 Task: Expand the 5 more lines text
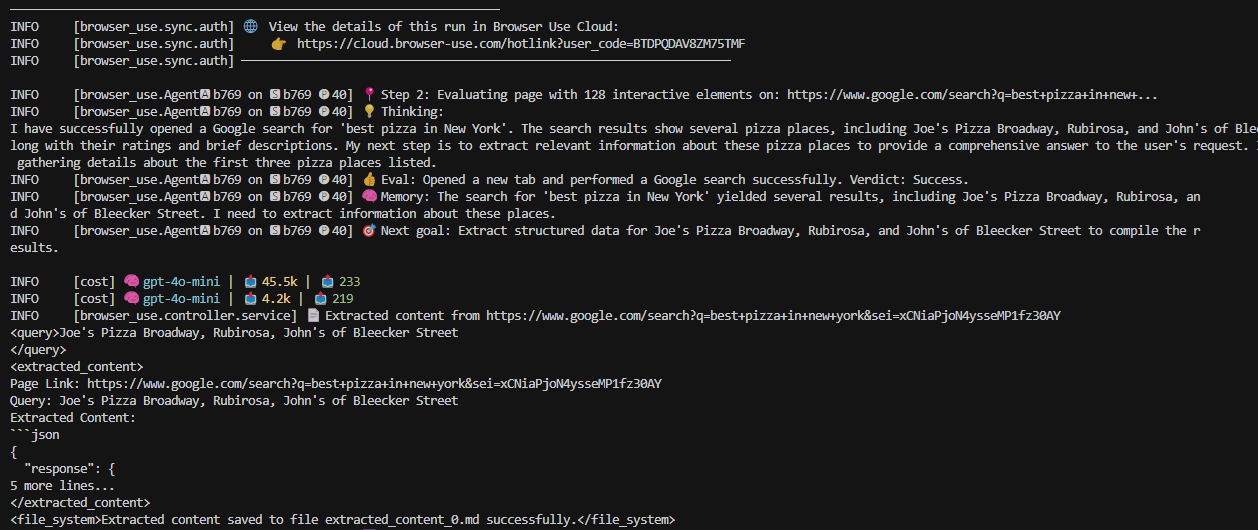click(62, 486)
